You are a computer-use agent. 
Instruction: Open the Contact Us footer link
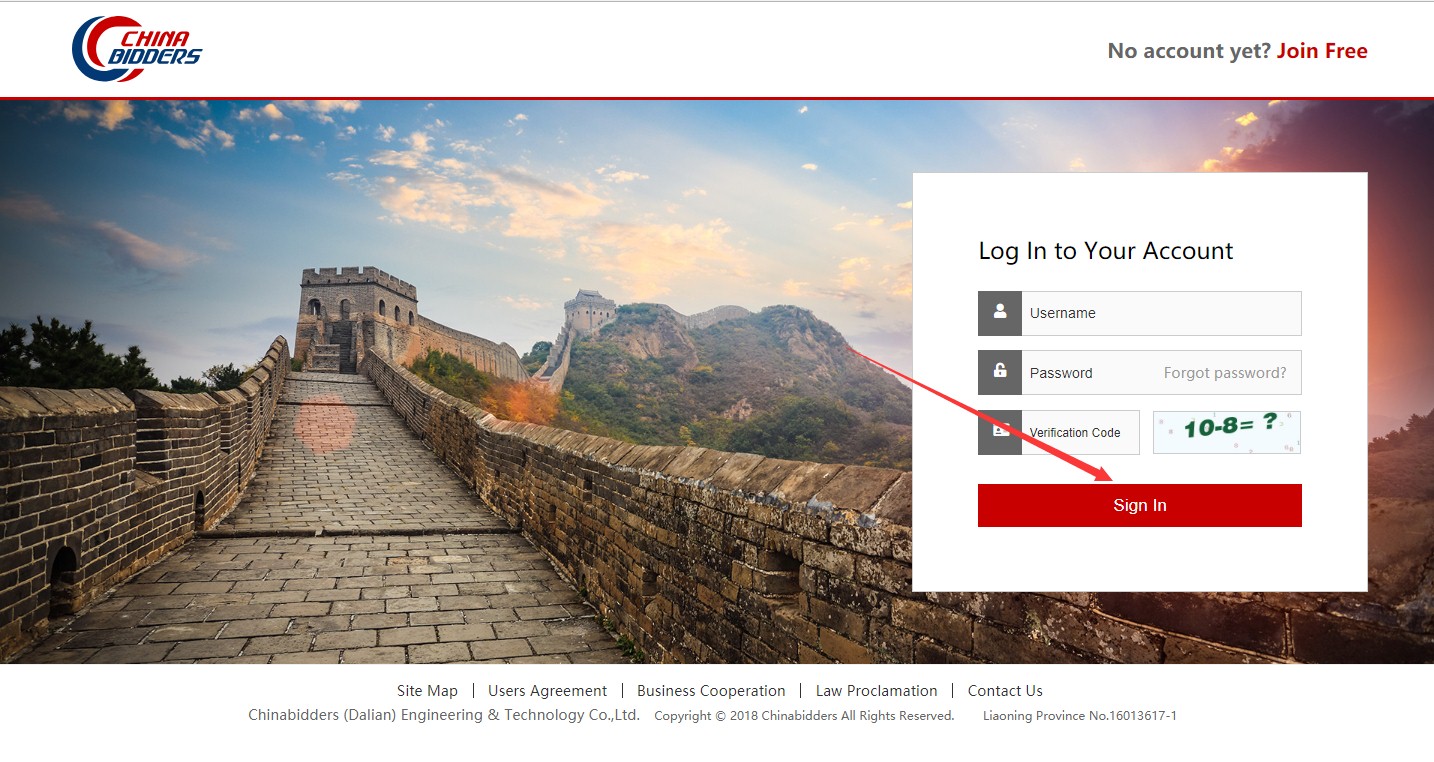1005,690
